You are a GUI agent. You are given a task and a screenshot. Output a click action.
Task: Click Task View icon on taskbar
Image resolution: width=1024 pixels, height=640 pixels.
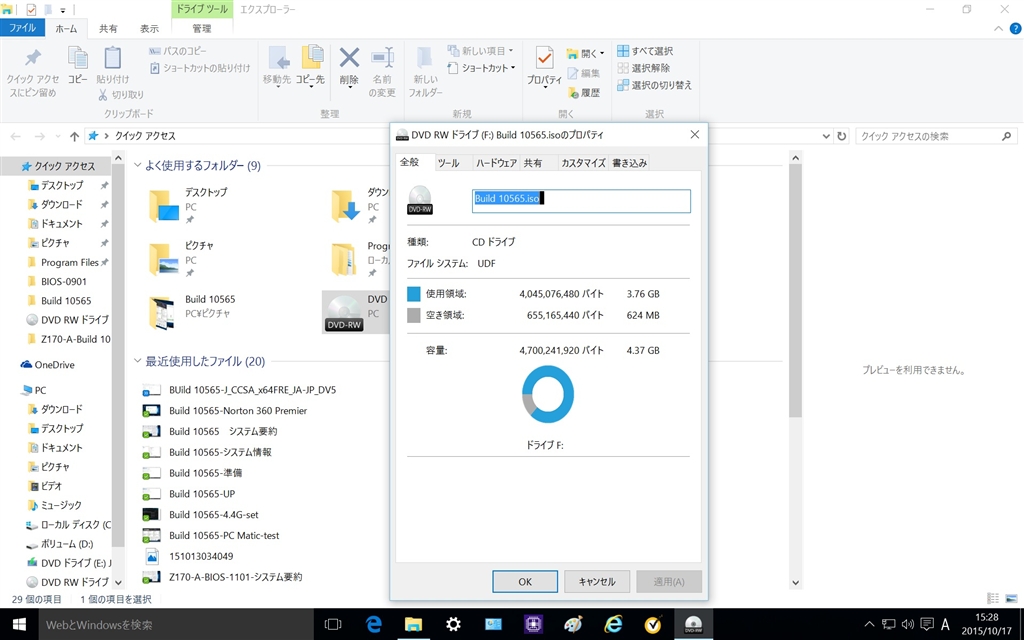pos(333,624)
